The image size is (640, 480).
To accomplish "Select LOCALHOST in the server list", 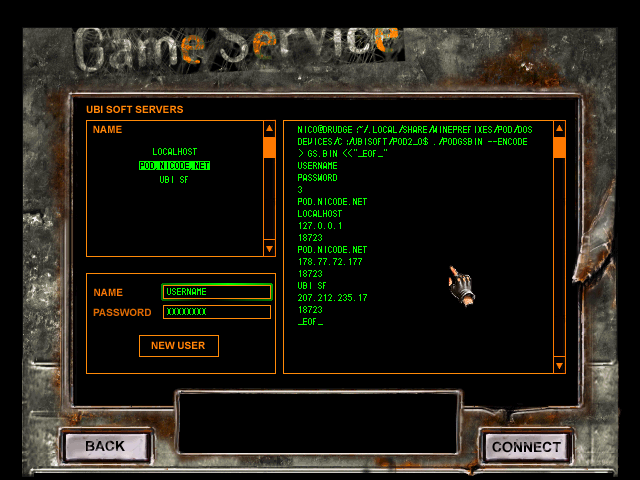I will [174, 152].
